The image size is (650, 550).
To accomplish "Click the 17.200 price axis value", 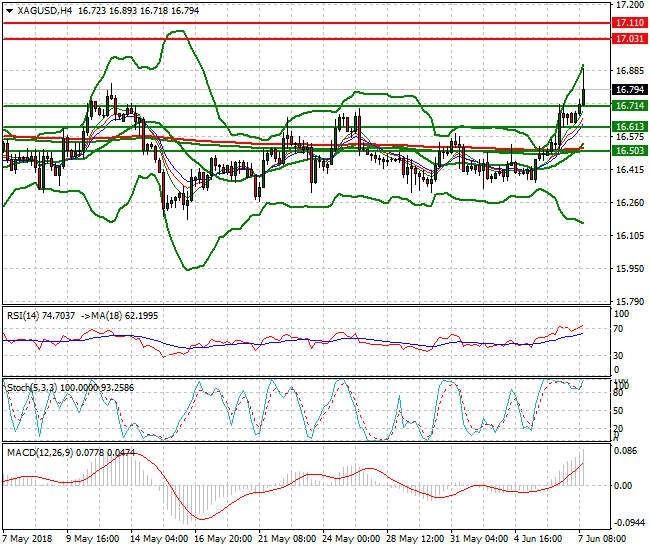I will pyautogui.click(x=628, y=6).
